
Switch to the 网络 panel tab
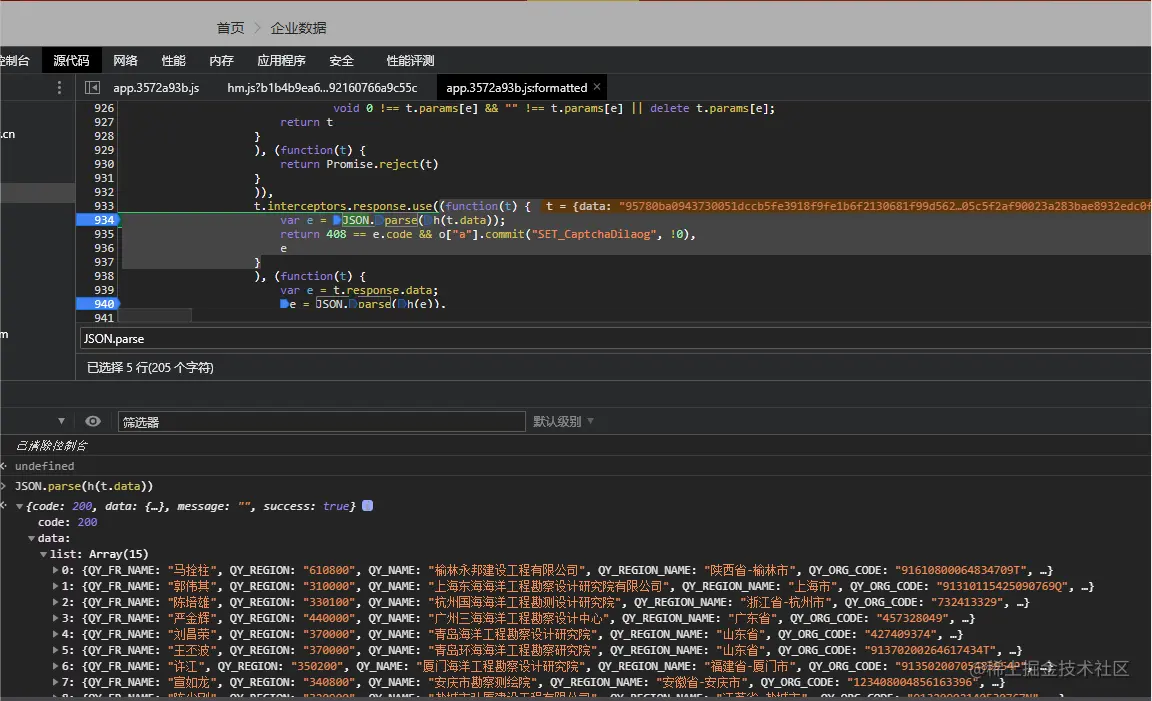tap(125, 61)
